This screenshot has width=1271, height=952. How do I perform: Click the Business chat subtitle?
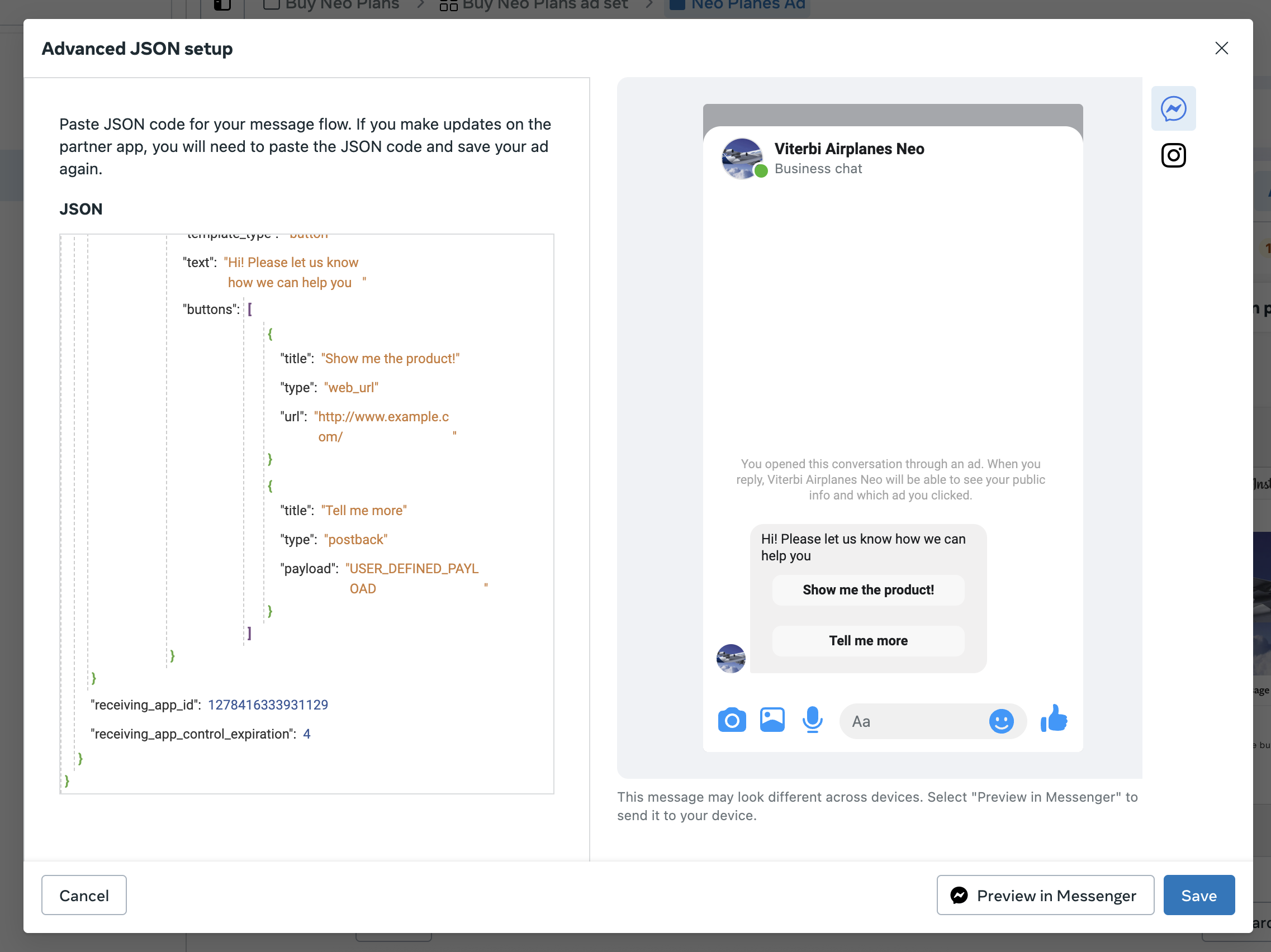(818, 169)
